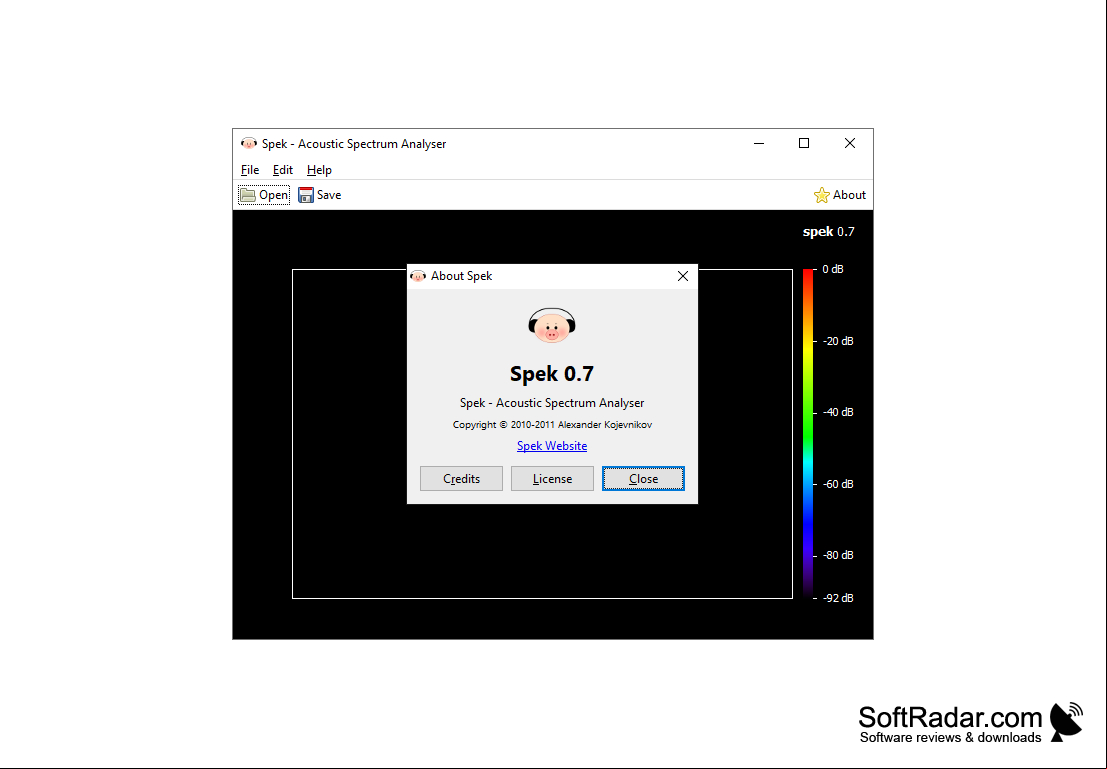The width and height of the screenshot is (1107, 769).
Task: Click 'Spek - Acoustic Spectrum Analyser' dialog description
Action: click(552, 403)
